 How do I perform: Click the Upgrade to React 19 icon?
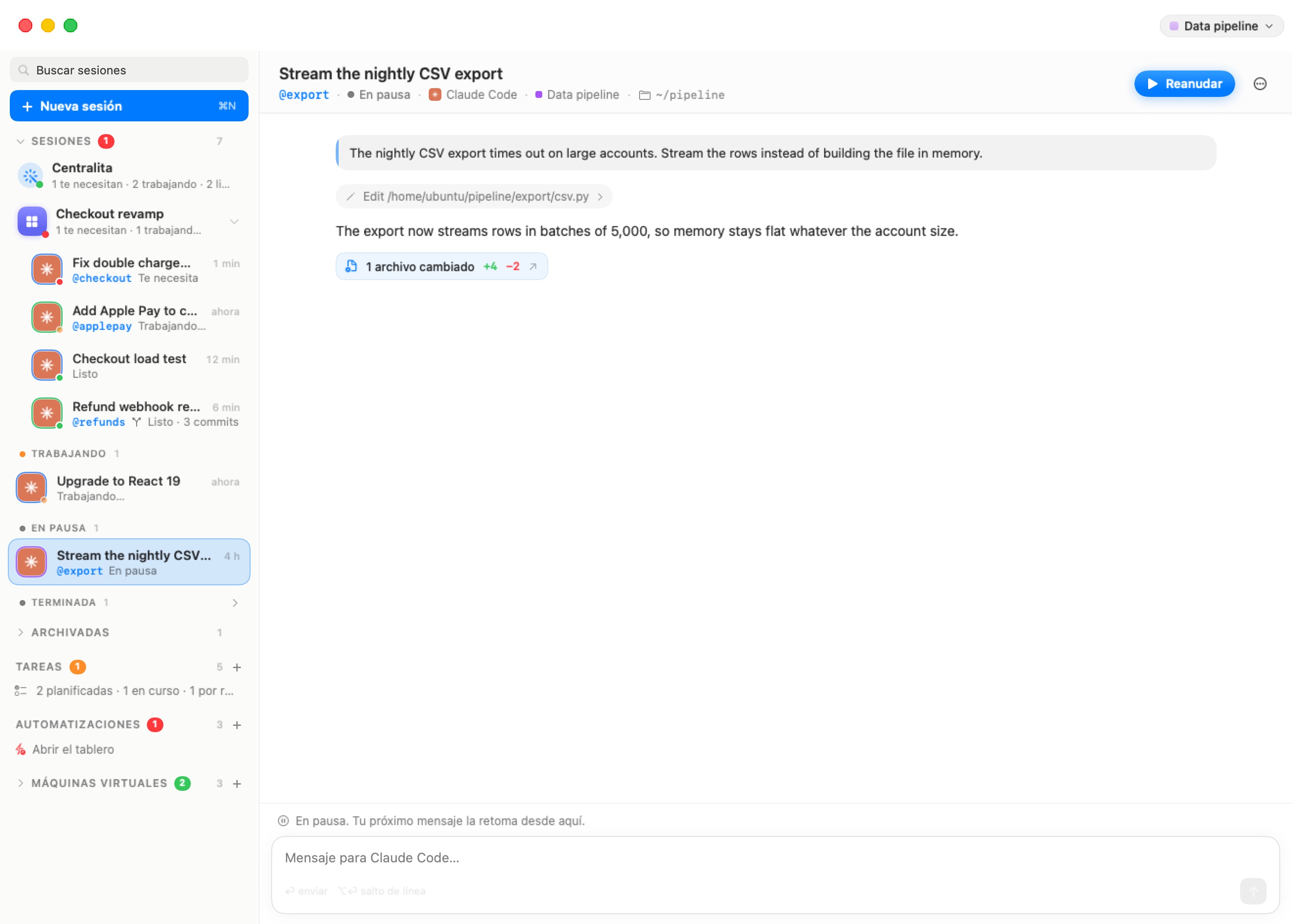click(x=31, y=487)
